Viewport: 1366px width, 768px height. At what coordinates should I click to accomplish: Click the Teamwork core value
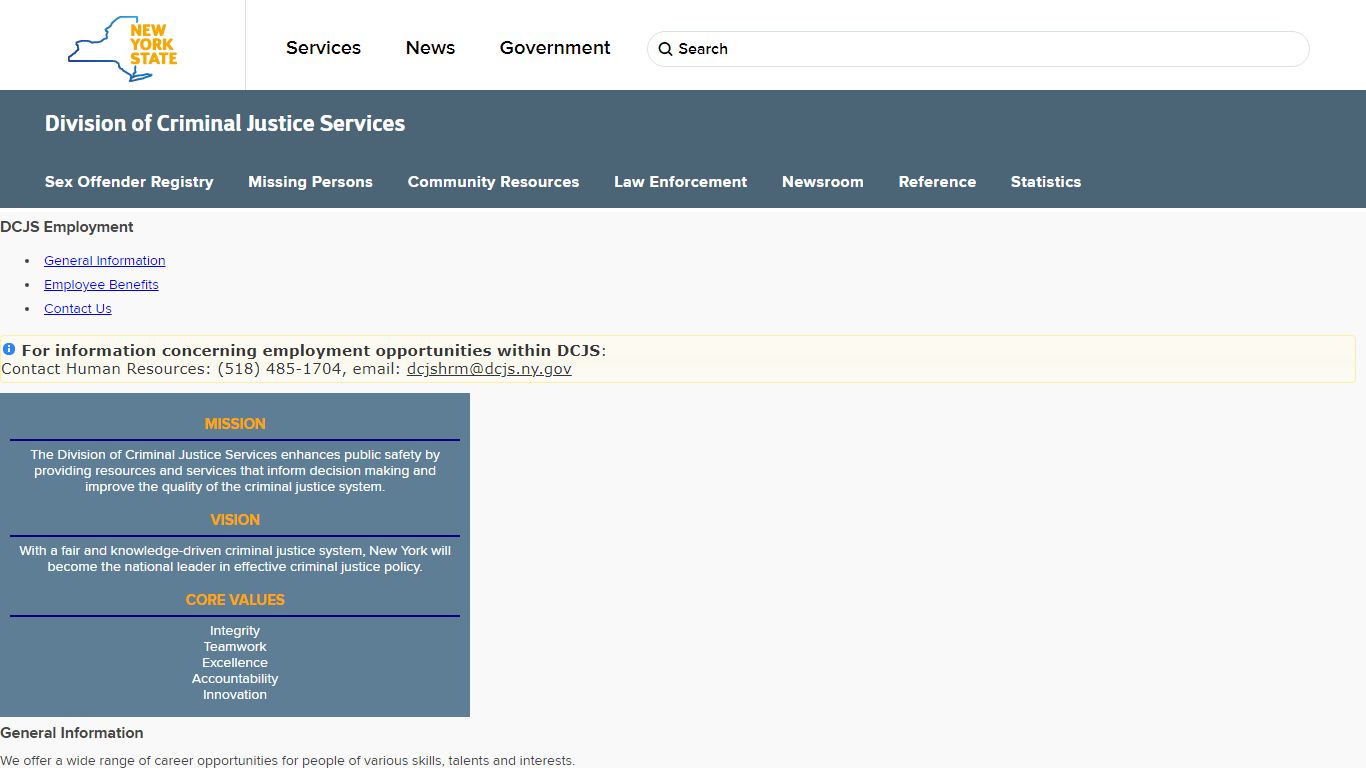coord(235,647)
